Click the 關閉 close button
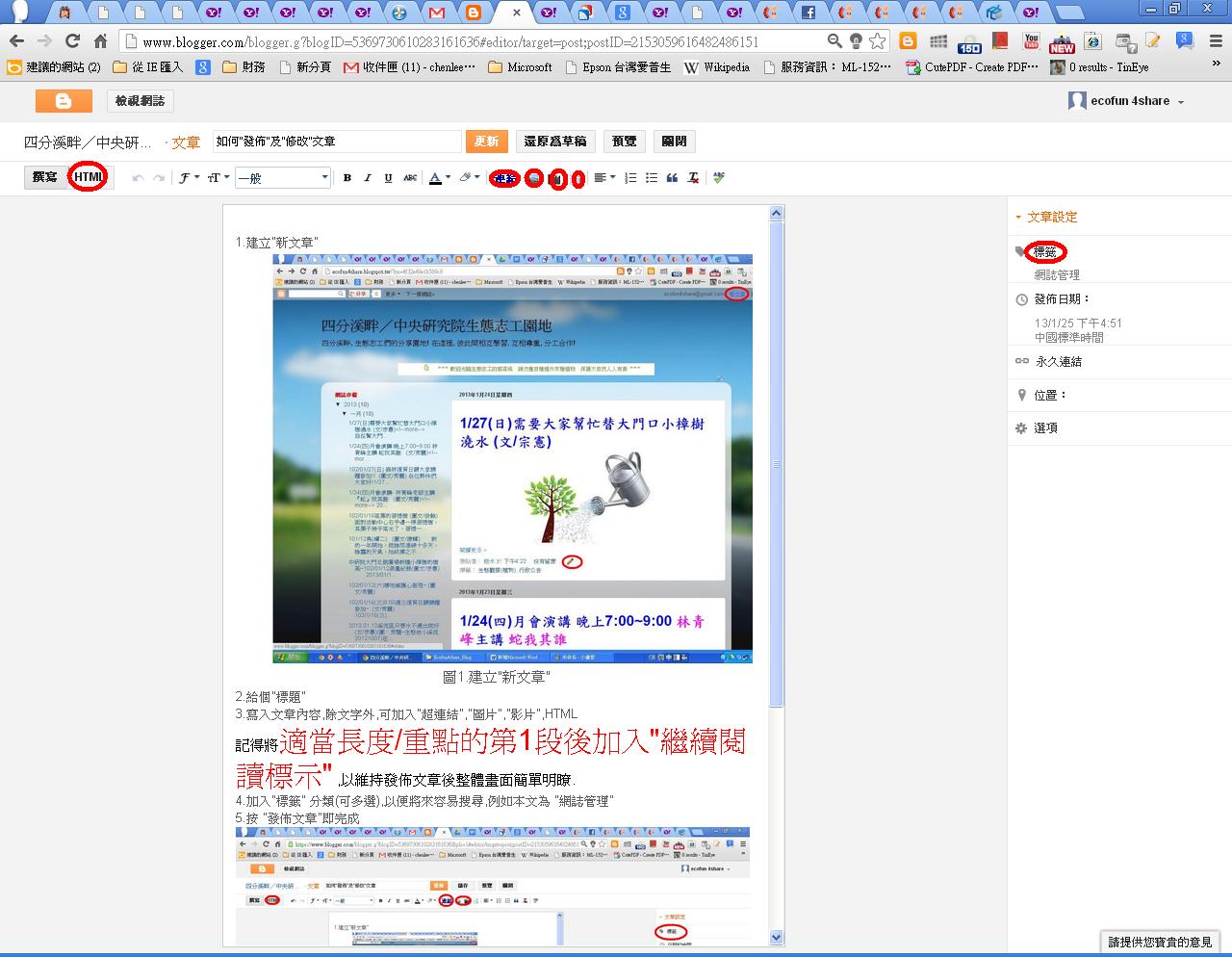 (x=675, y=142)
